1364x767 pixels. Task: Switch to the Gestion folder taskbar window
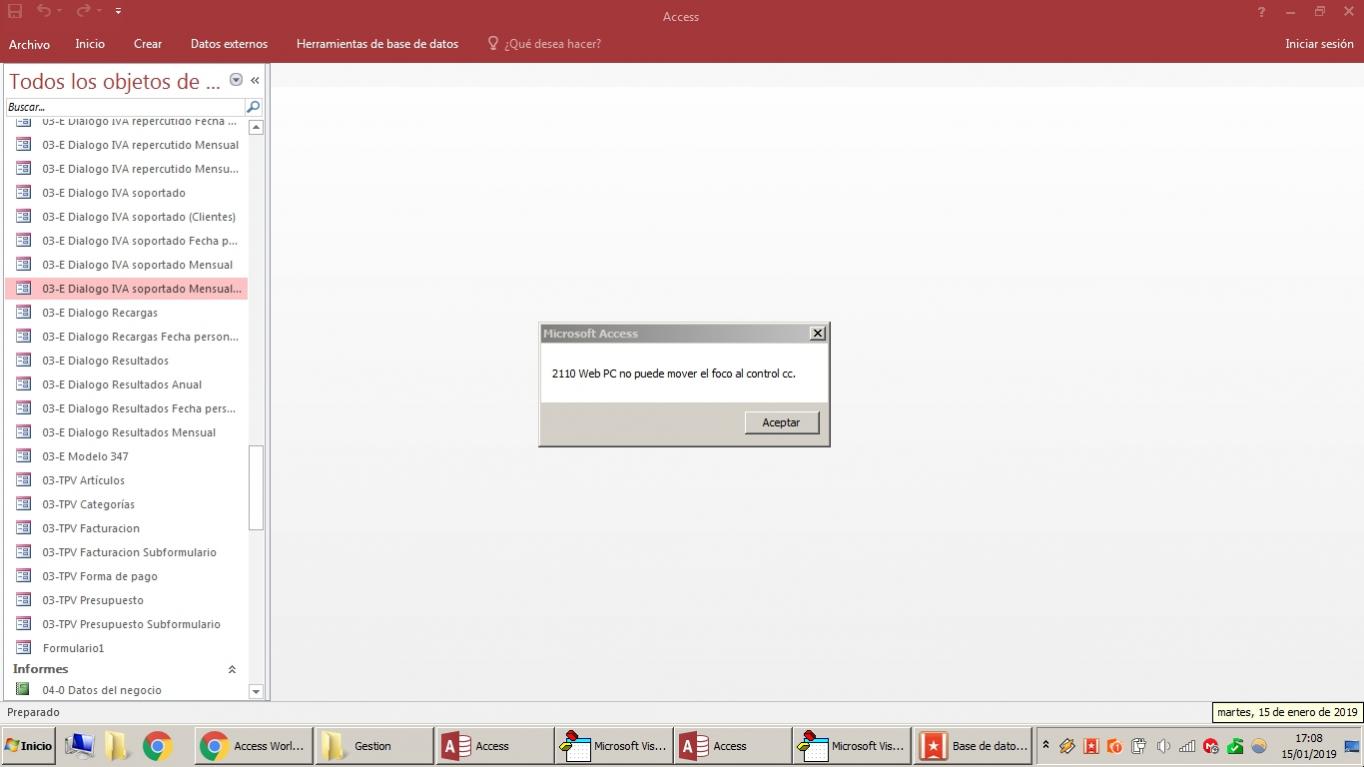point(374,746)
